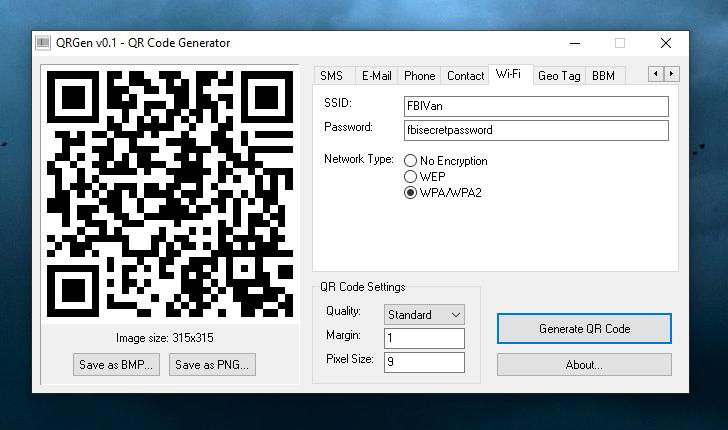Save the QR code as PNG

212,365
